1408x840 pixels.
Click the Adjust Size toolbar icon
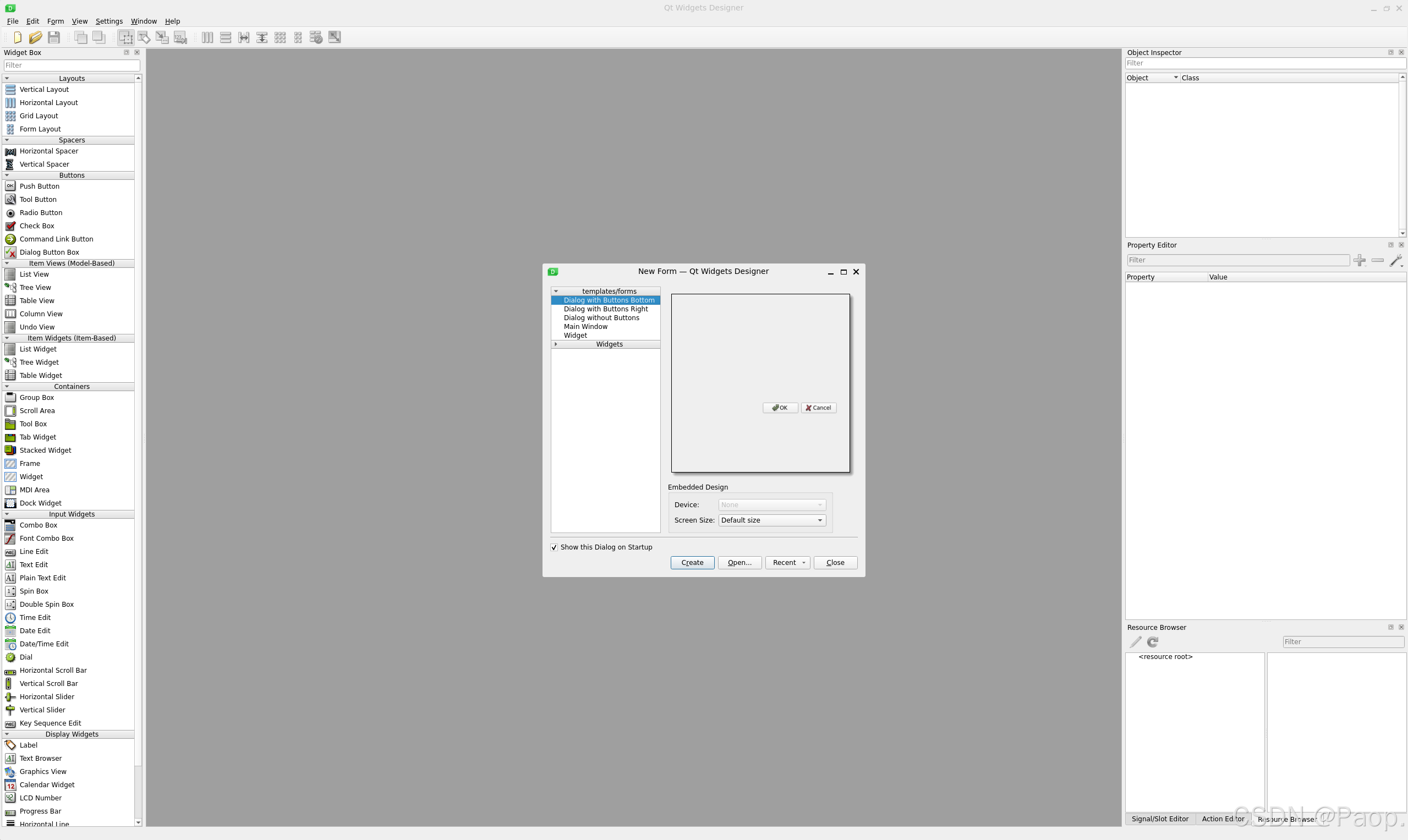click(334, 37)
